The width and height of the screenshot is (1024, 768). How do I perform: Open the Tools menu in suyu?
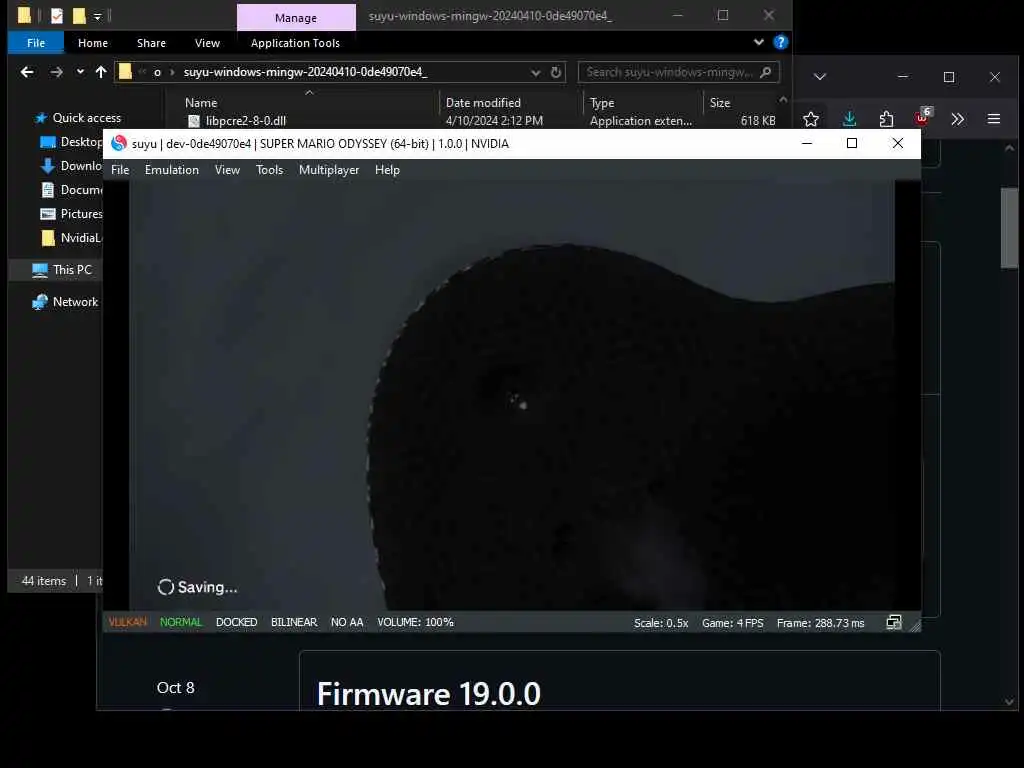[x=270, y=170]
